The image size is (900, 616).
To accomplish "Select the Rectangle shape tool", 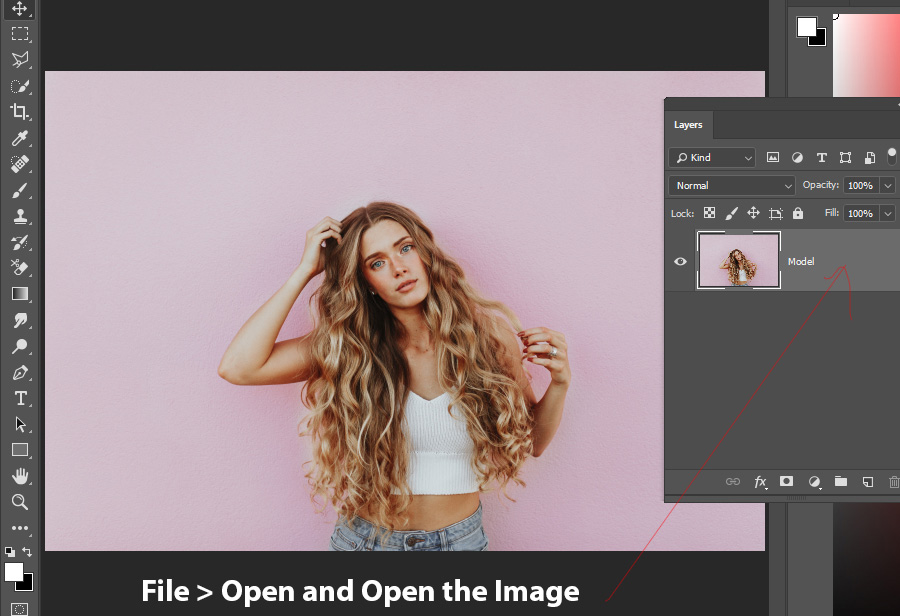I will tap(20, 450).
